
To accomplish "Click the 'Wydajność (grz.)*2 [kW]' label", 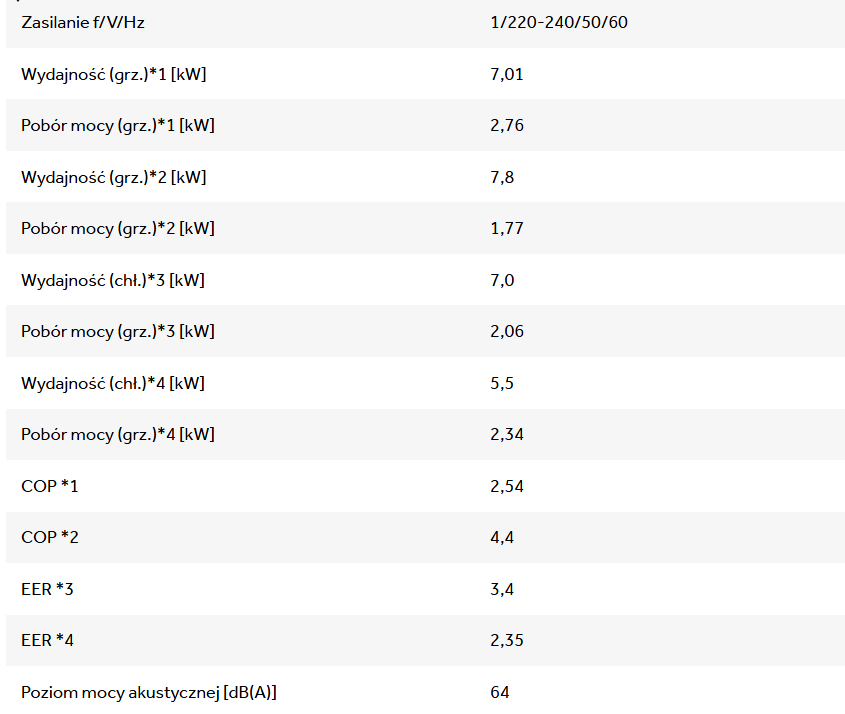I will (x=114, y=177).
